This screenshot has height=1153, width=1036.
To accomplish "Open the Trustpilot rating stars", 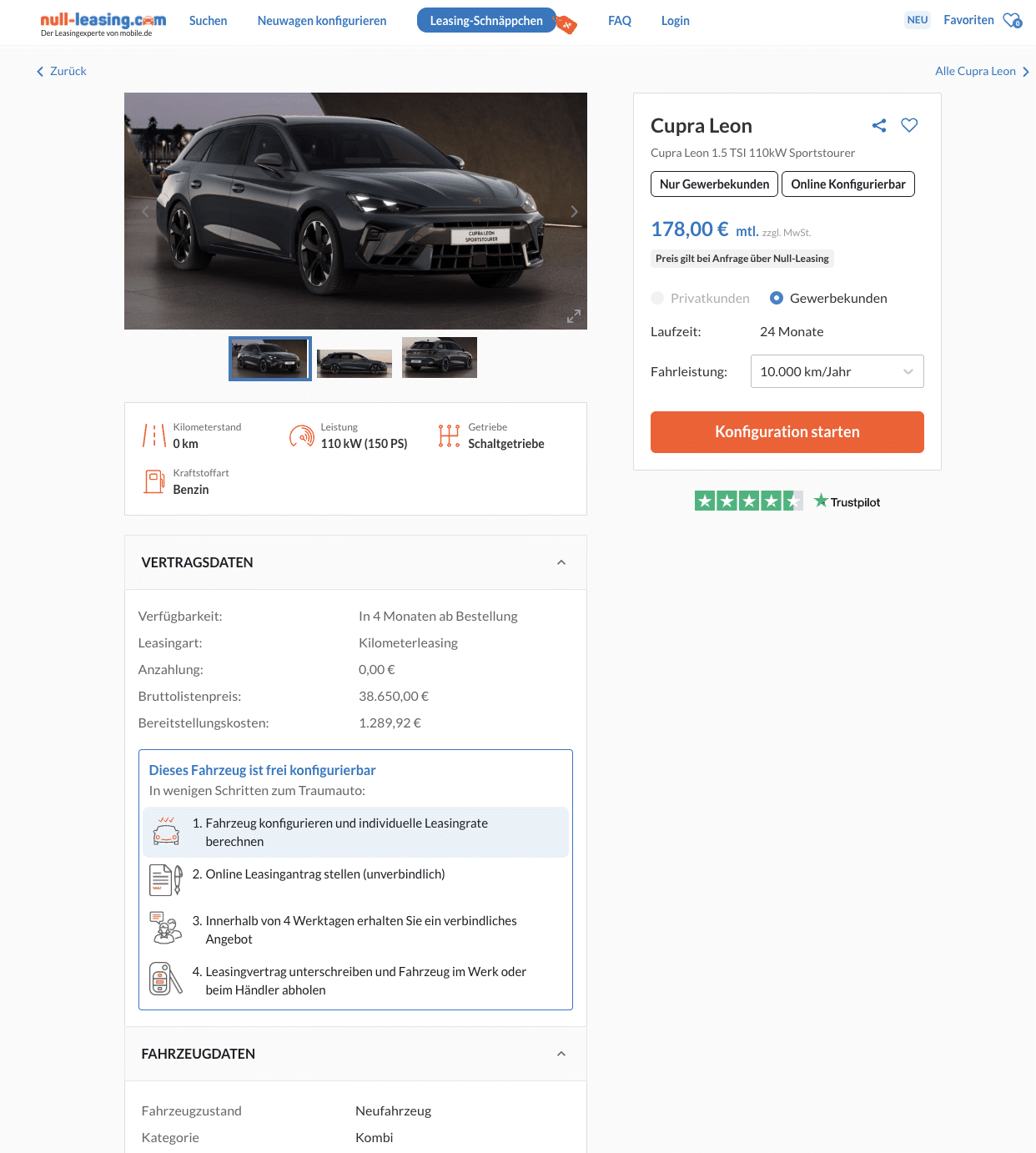I will tap(748, 501).
